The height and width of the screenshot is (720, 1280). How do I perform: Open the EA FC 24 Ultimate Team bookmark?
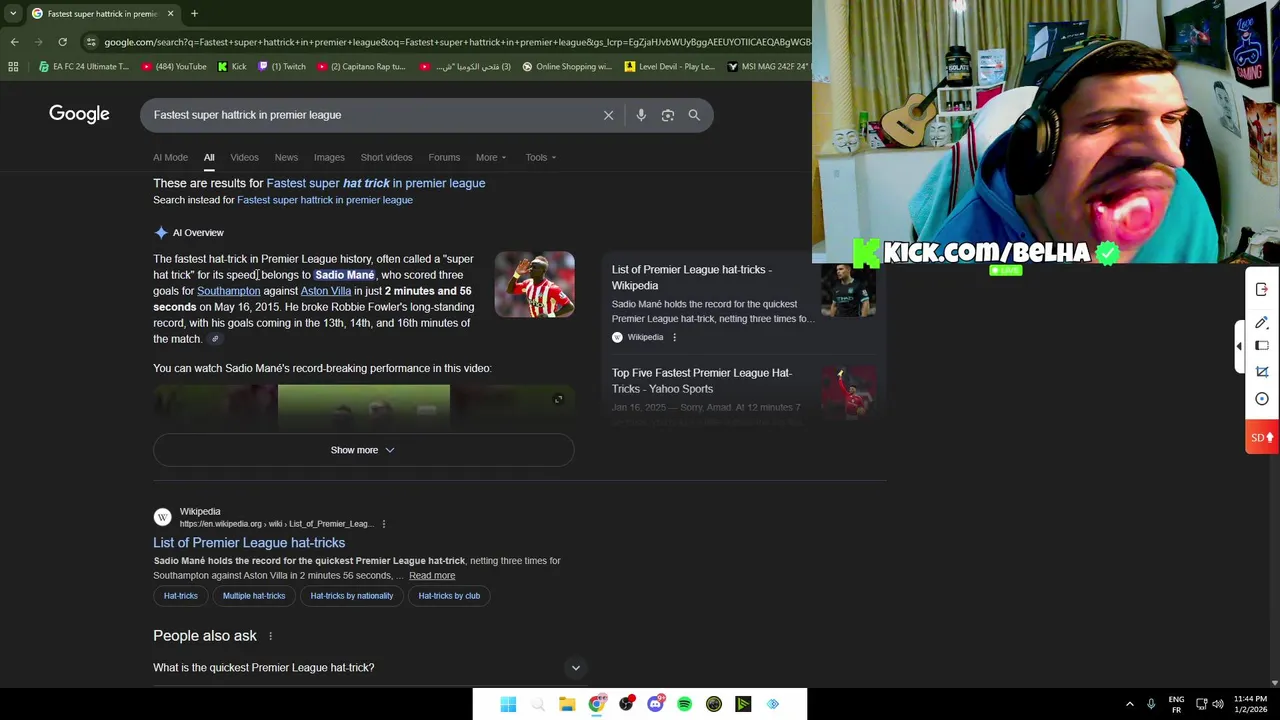[x=84, y=67]
